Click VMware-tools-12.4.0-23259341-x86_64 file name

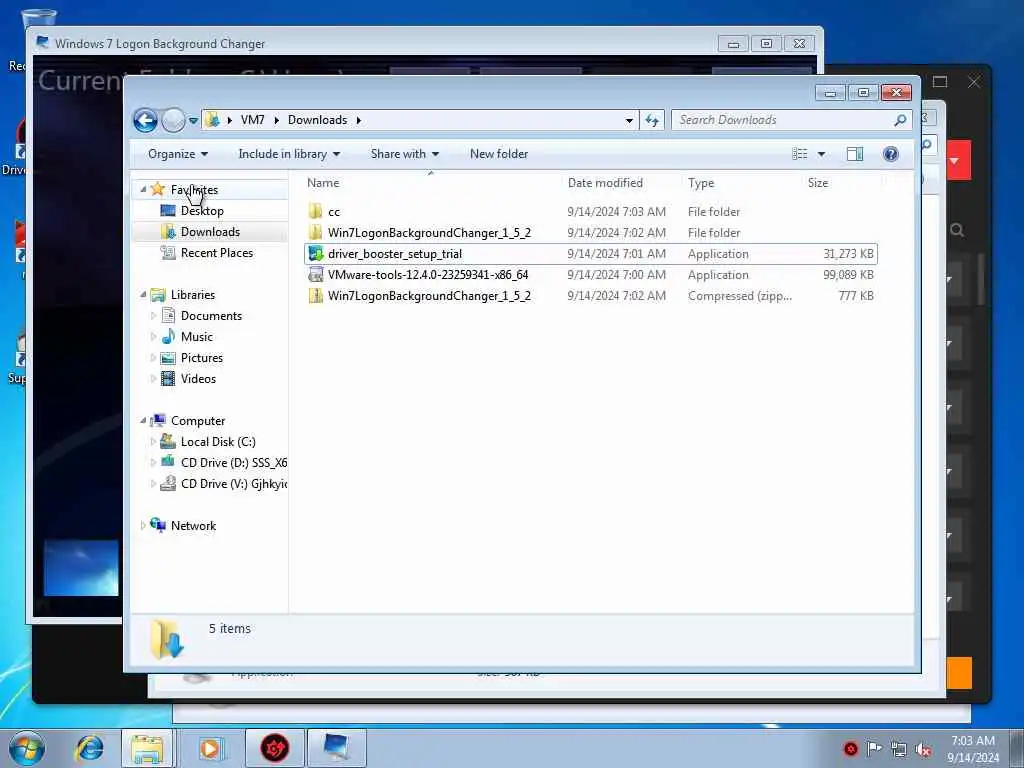[x=428, y=275]
